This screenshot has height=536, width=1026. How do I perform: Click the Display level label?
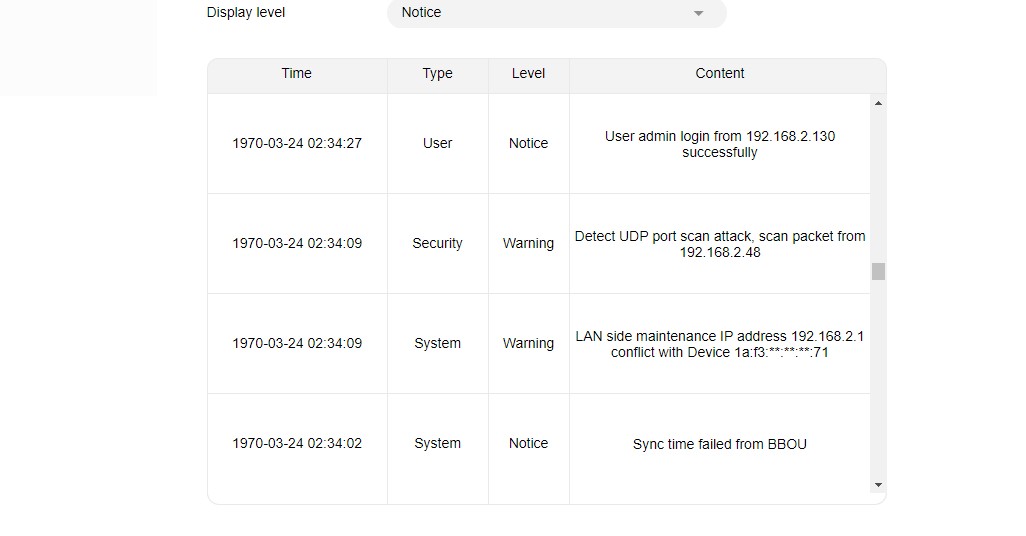point(246,13)
